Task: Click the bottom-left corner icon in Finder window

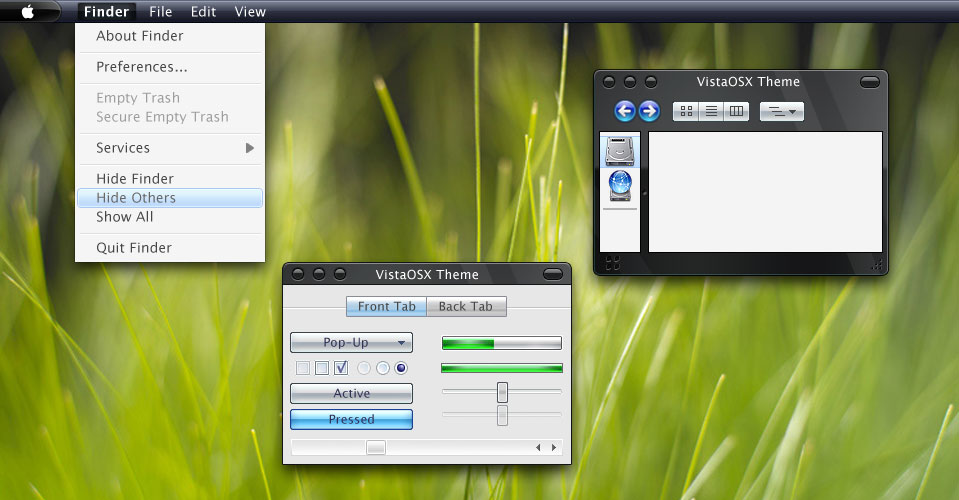Action: pyautogui.click(x=612, y=263)
